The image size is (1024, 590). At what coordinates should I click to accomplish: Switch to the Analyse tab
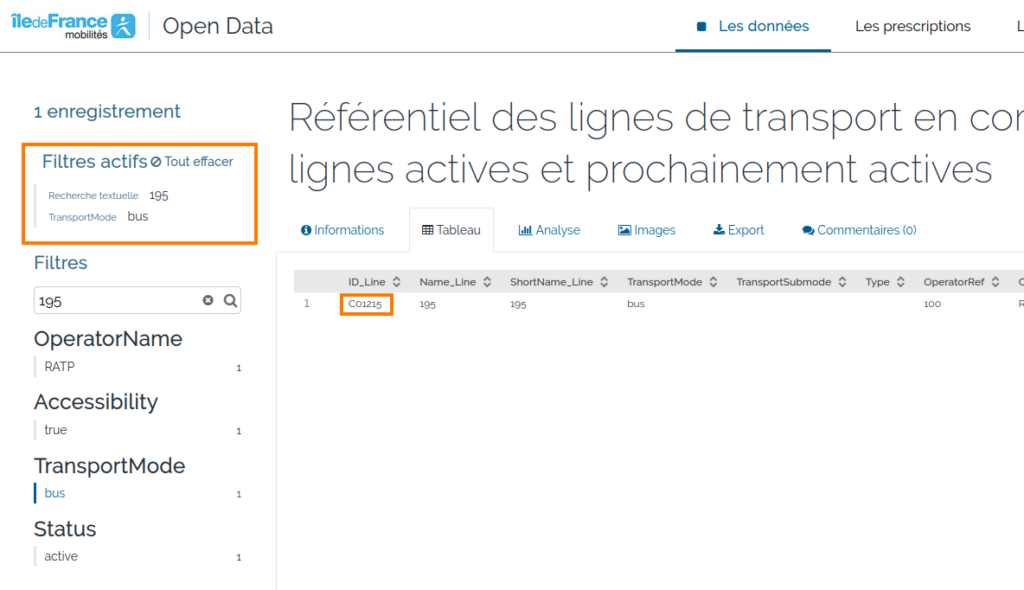click(x=549, y=230)
